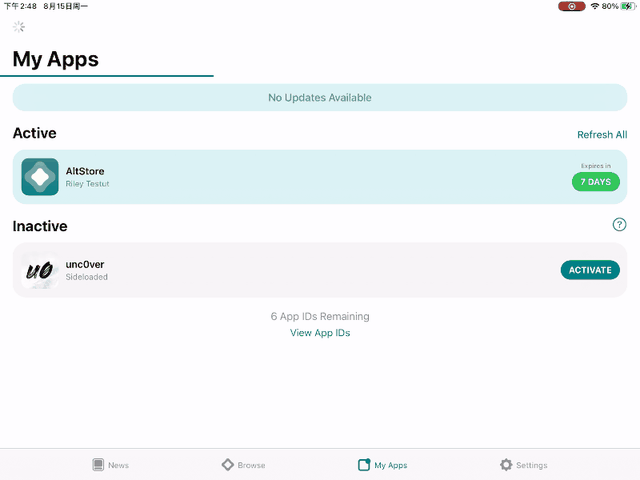Switch to the News tab
Image resolution: width=640 pixels, height=480 pixels.
tap(110, 465)
